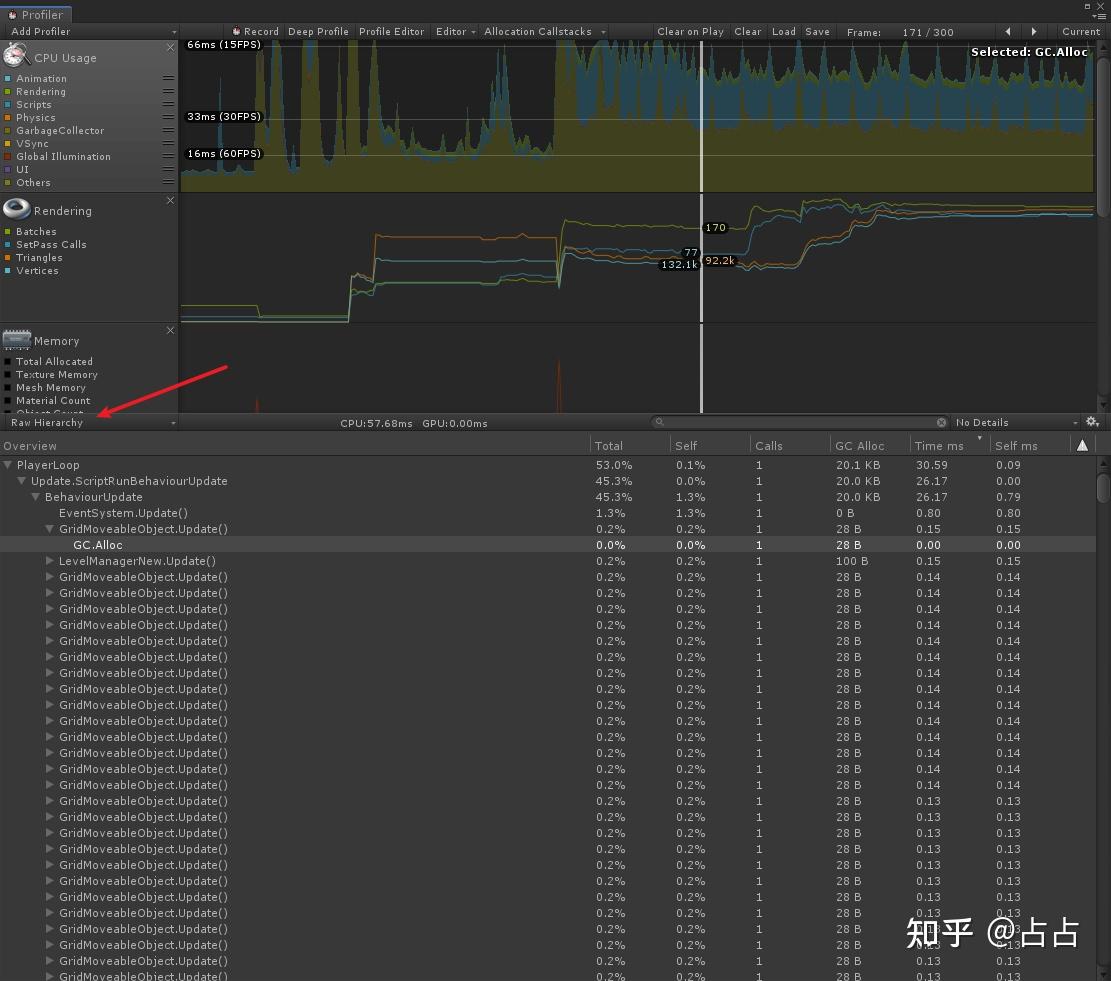Click the Memory chip icon
1111x981 pixels.
[17, 340]
